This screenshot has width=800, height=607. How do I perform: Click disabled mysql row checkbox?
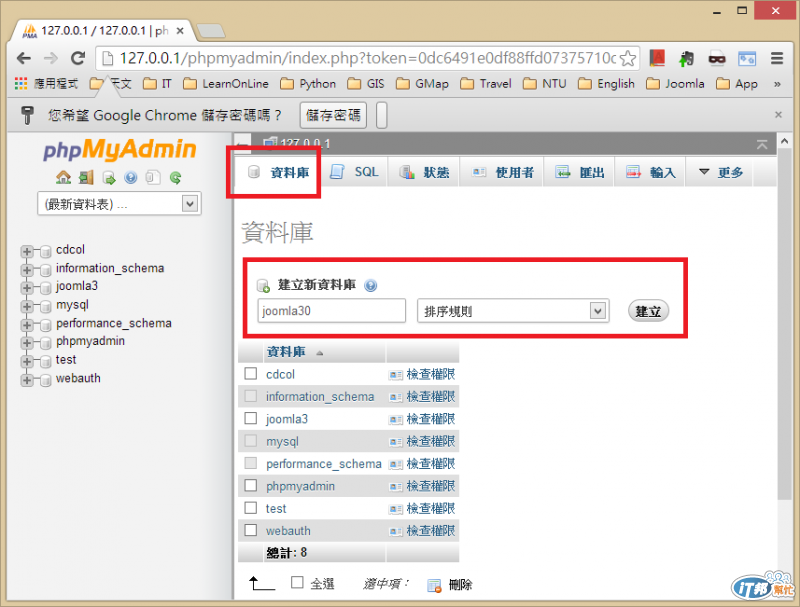point(251,441)
